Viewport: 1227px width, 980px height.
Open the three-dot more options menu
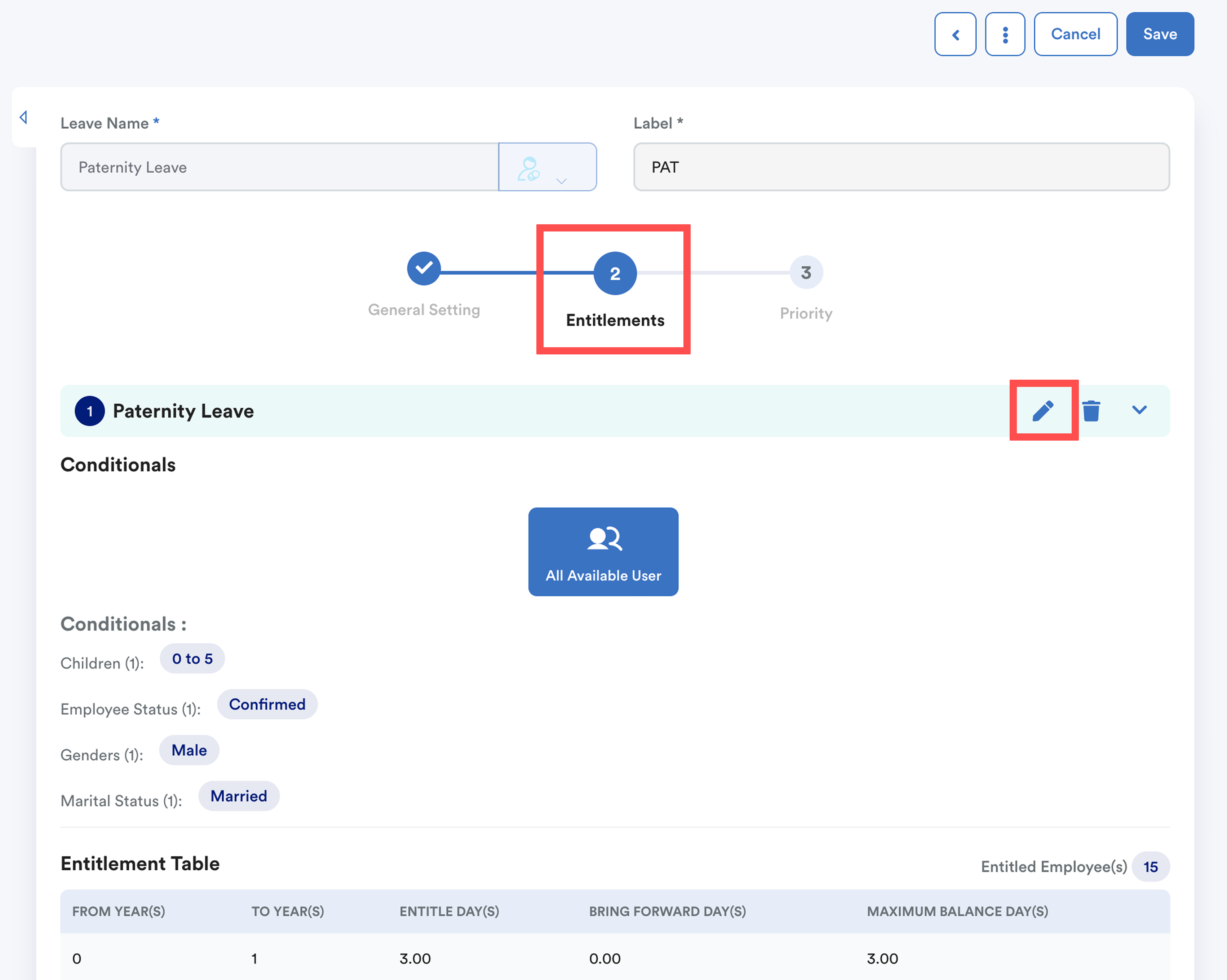click(1005, 35)
